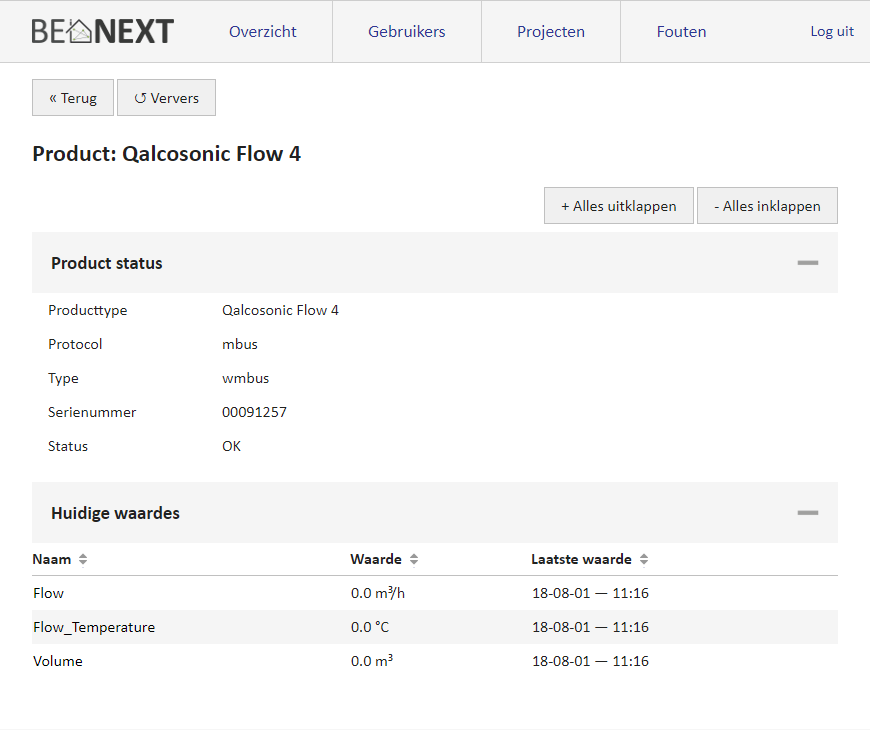Click the Protocol label
Image resolution: width=870 pixels, height=730 pixels.
(75, 344)
